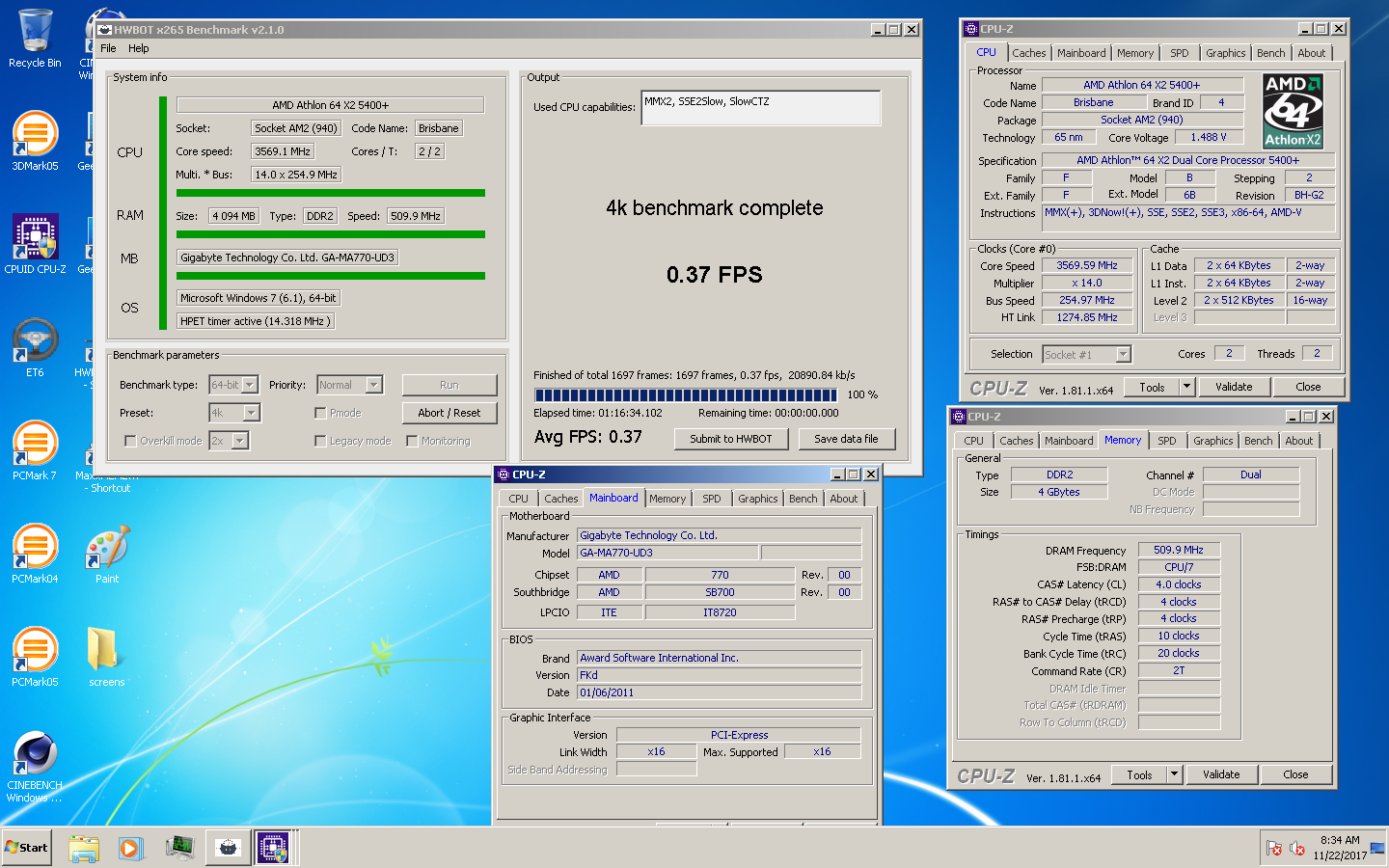Open the third taskbar application icon

179,848
